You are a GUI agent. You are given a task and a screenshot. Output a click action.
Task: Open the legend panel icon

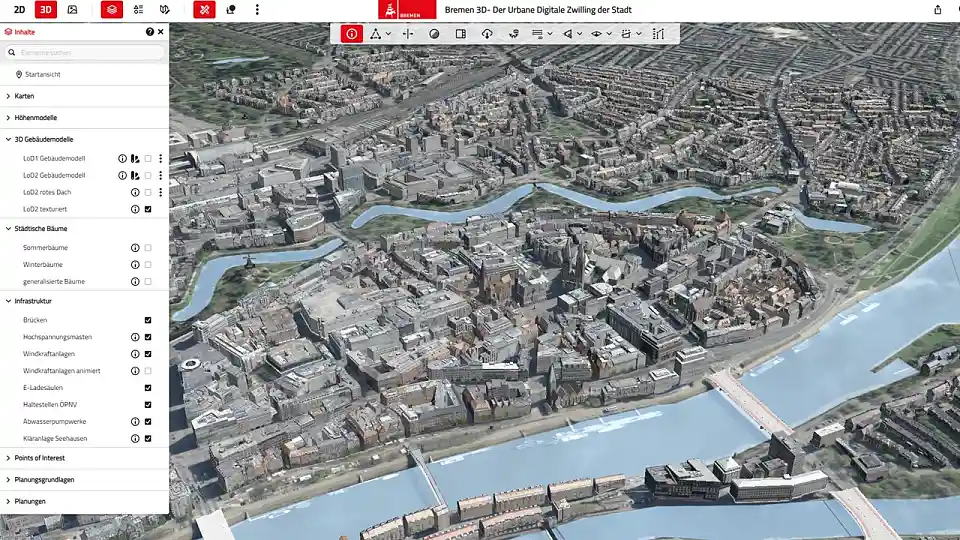[x=138, y=10]
